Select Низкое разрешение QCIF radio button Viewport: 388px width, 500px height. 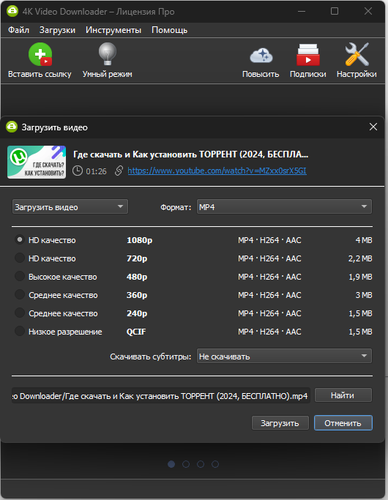(x=20, y=331)
